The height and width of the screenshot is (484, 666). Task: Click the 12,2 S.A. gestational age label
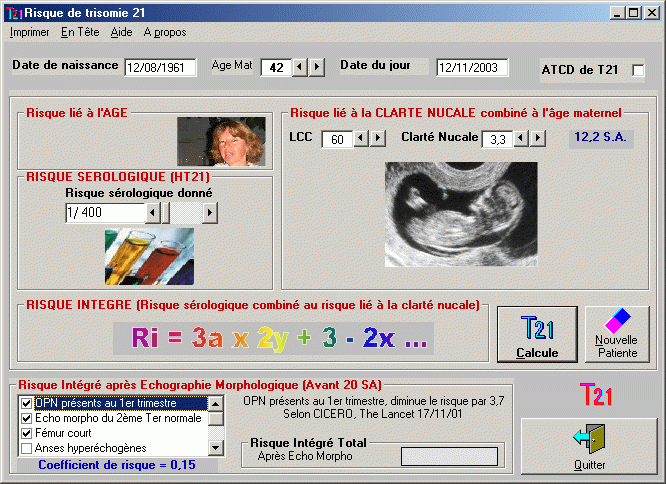[x=601, y=137]
